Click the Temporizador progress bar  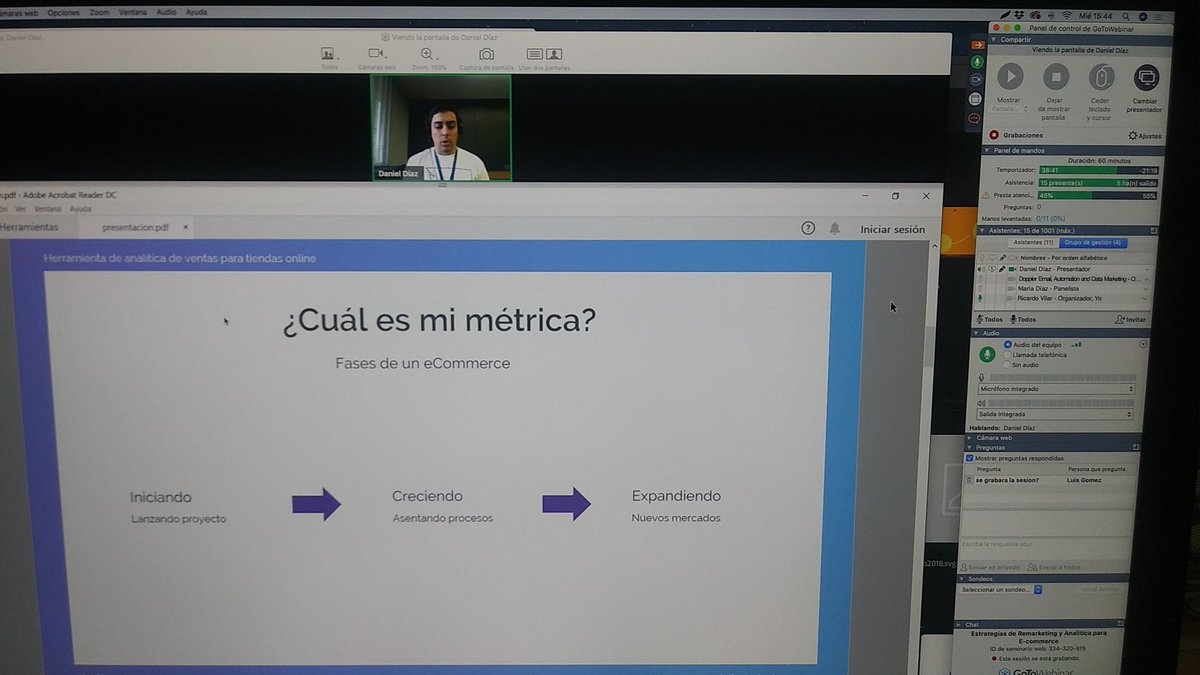[1098, 171]
